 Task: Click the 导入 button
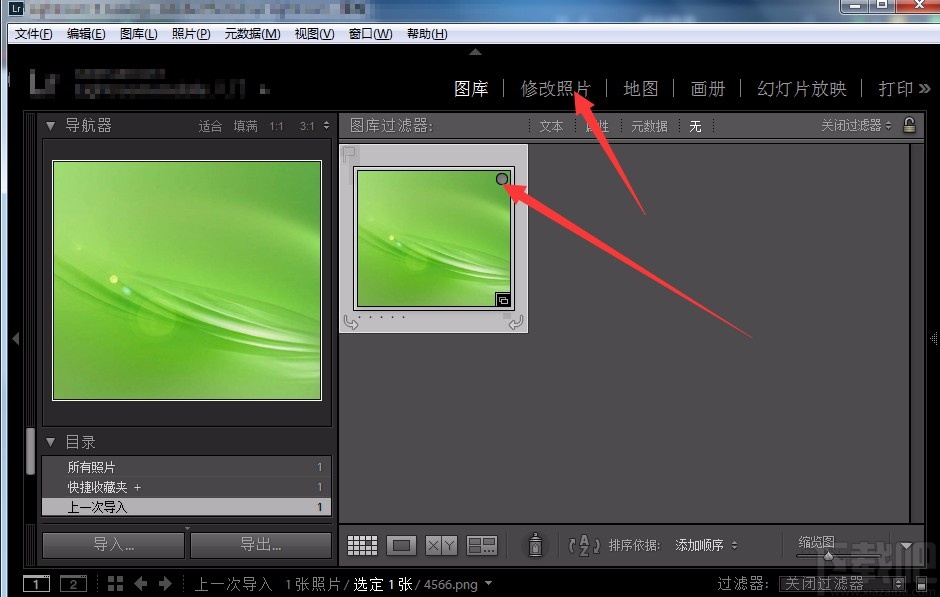[x=113, y=545]
